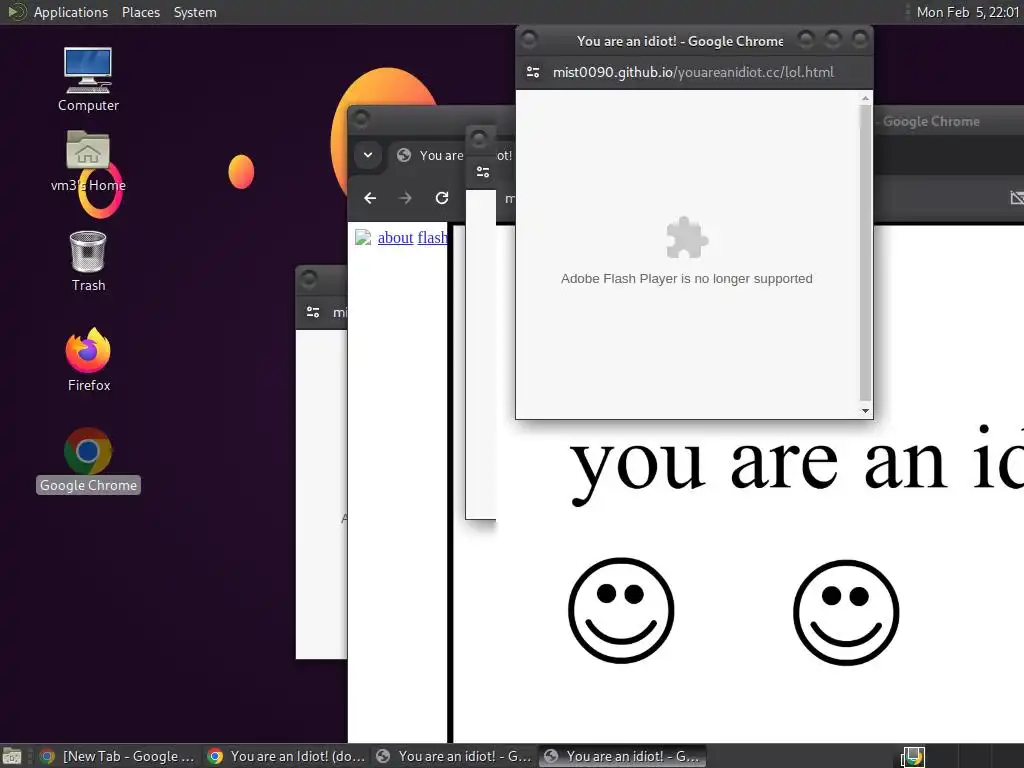The image size is (1024, 768).
Task: Click the scroll up arrow in front popup
Action: [x=865, y=99]
